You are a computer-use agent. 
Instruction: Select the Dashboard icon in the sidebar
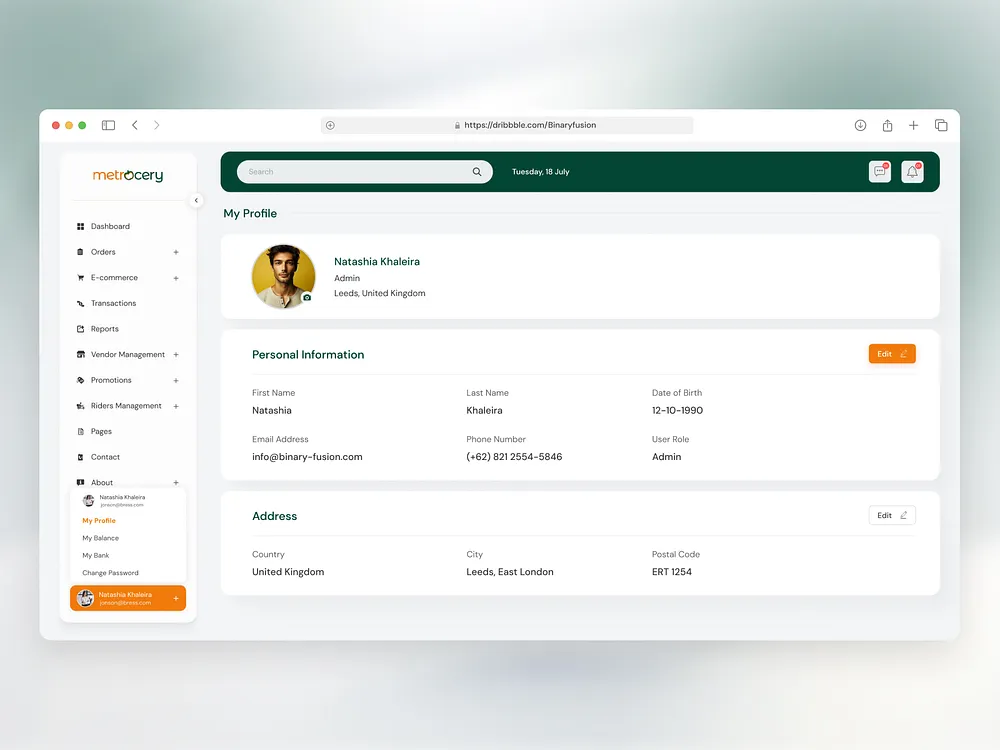tap(80, 226)
